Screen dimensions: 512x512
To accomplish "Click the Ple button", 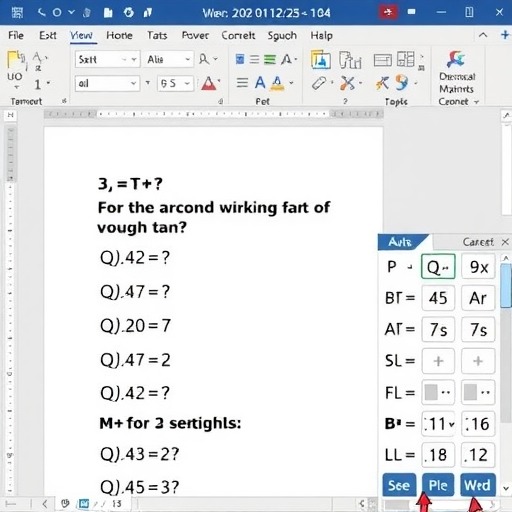I will 438,485.
